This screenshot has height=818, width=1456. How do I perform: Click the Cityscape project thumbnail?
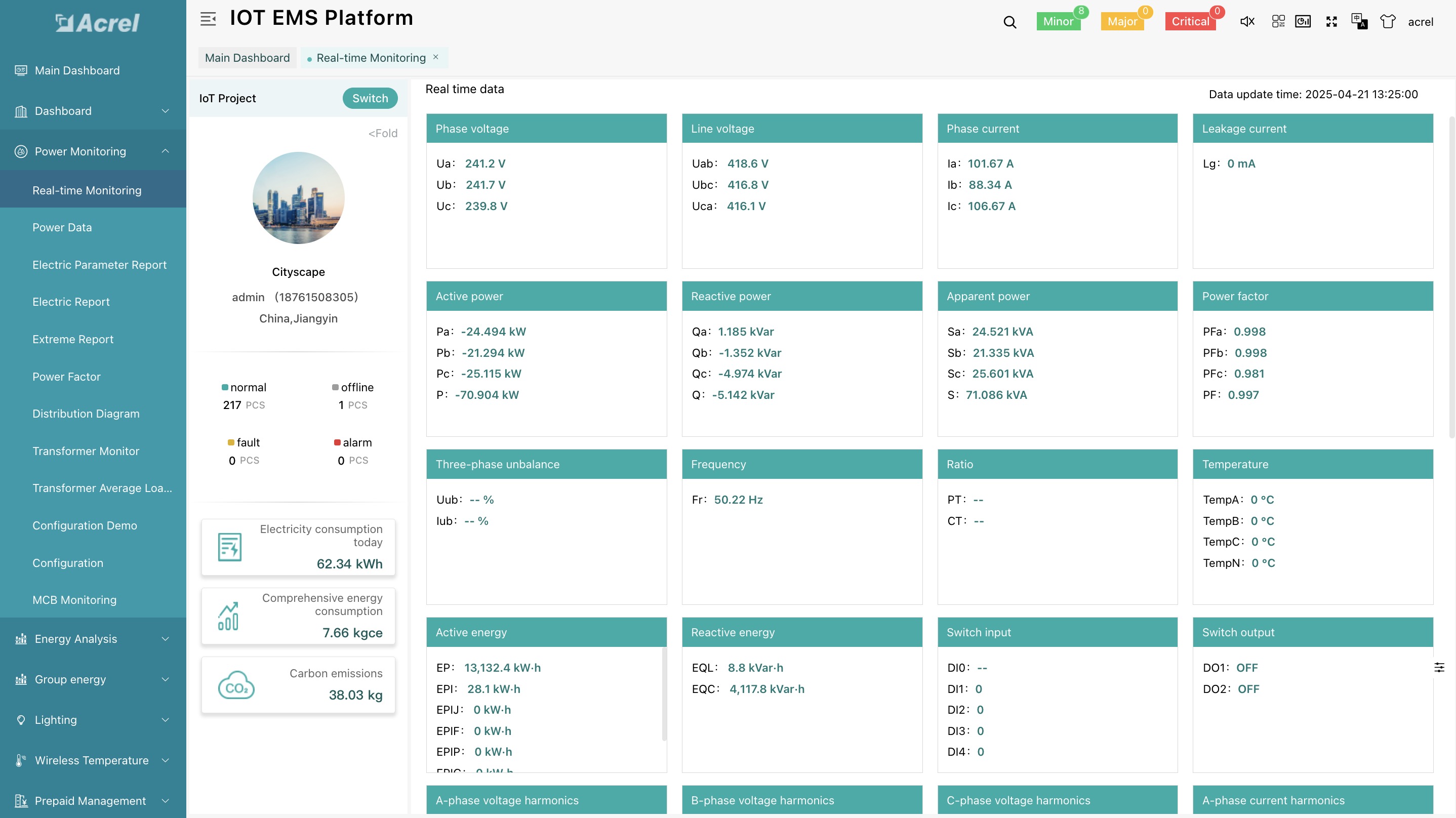298,198
